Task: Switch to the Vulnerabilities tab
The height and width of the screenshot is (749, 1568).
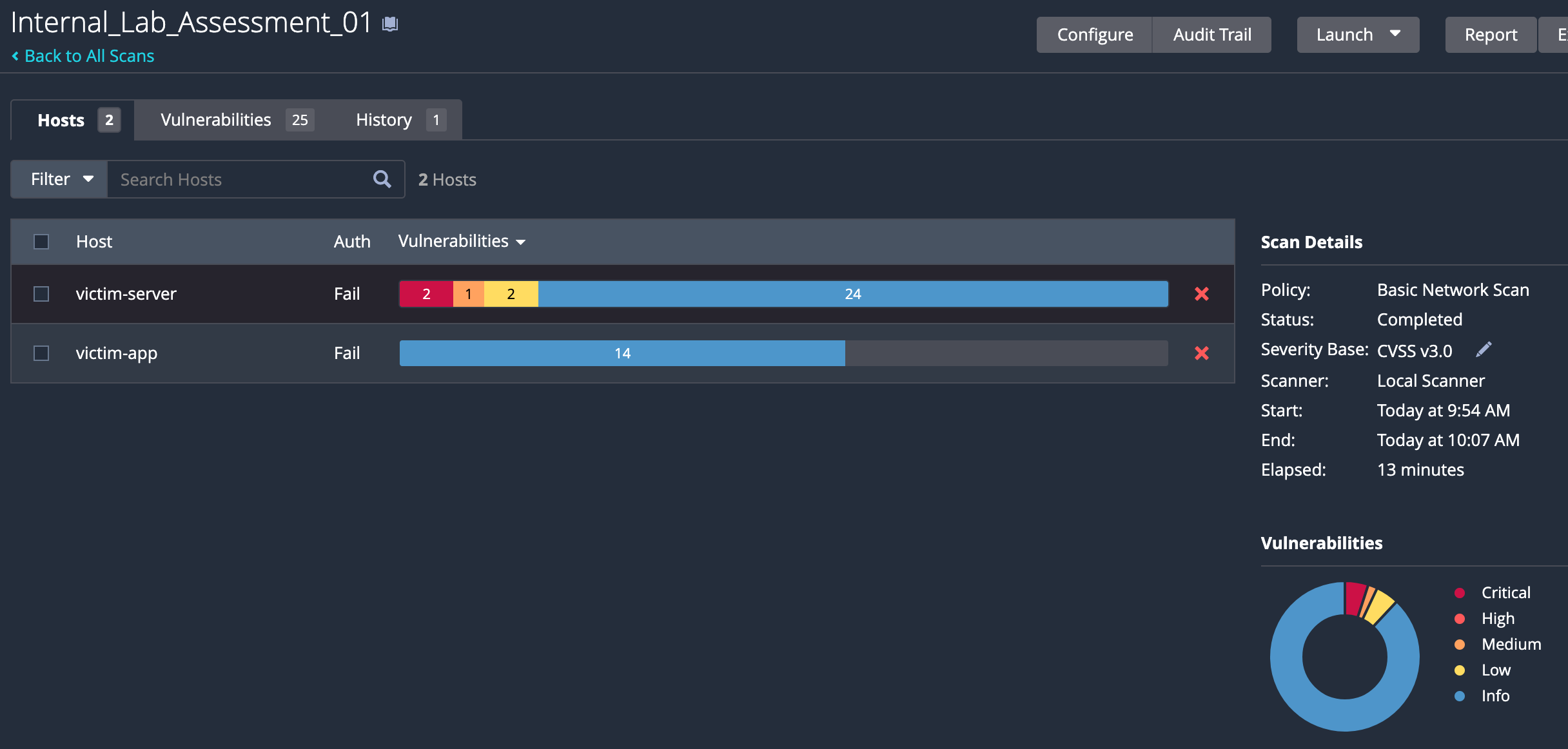Action: click(235, 120)
